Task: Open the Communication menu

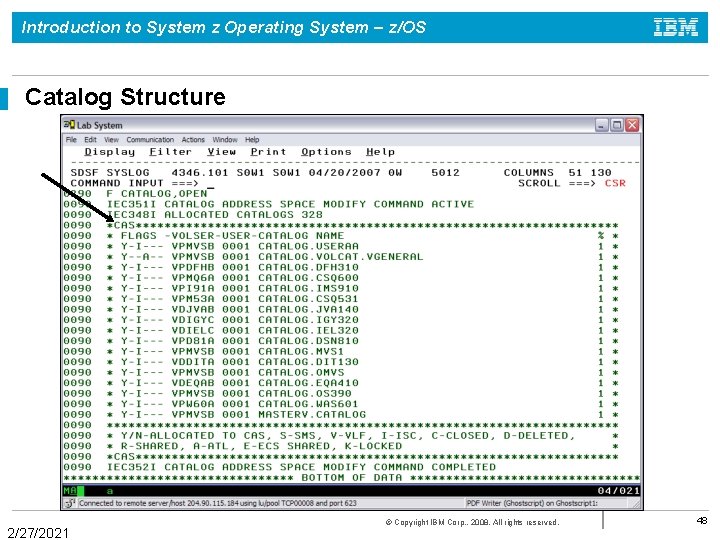Action: point(150,140)
